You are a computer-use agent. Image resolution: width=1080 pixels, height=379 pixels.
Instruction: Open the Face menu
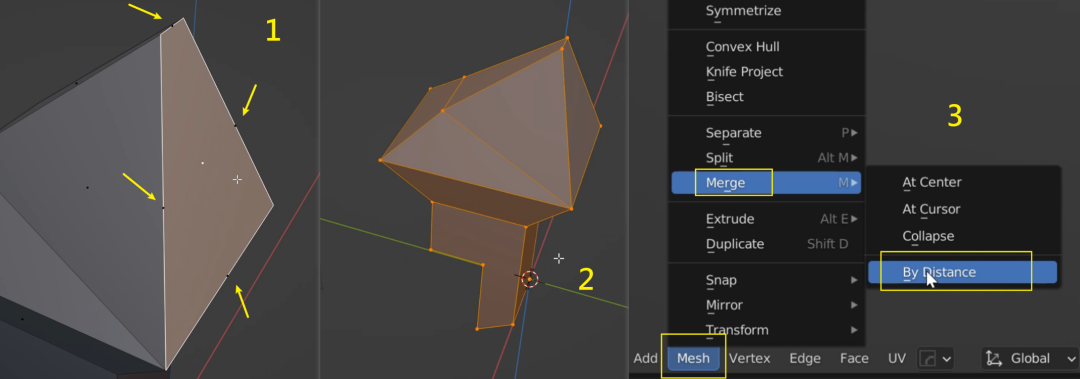pyautogui.click(x=854, y=358)
